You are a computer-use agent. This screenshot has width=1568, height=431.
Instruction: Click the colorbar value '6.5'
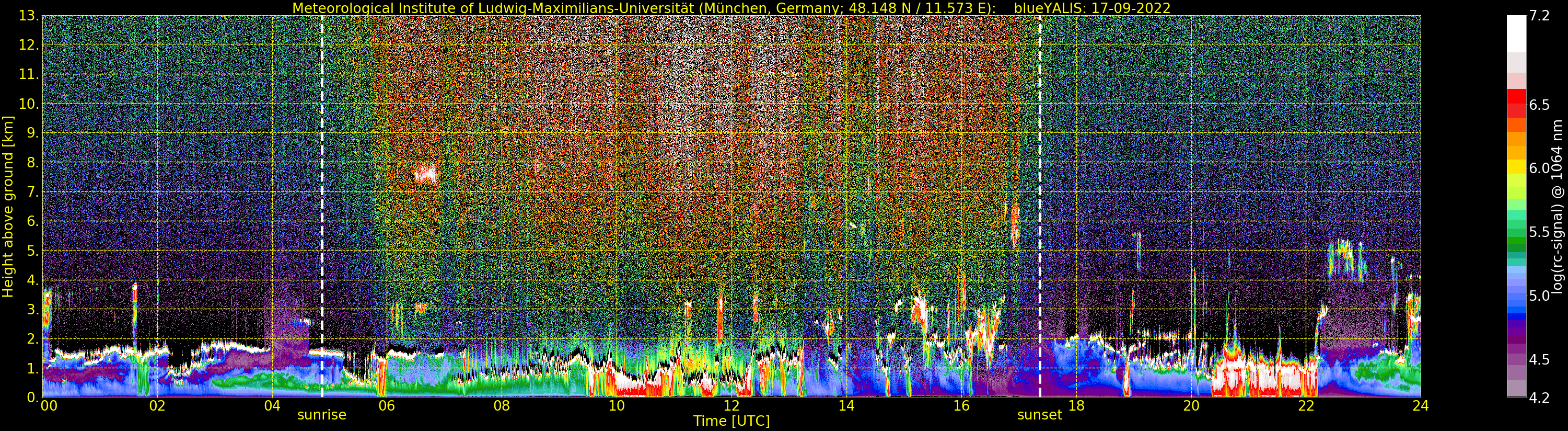pos(1539,105)
